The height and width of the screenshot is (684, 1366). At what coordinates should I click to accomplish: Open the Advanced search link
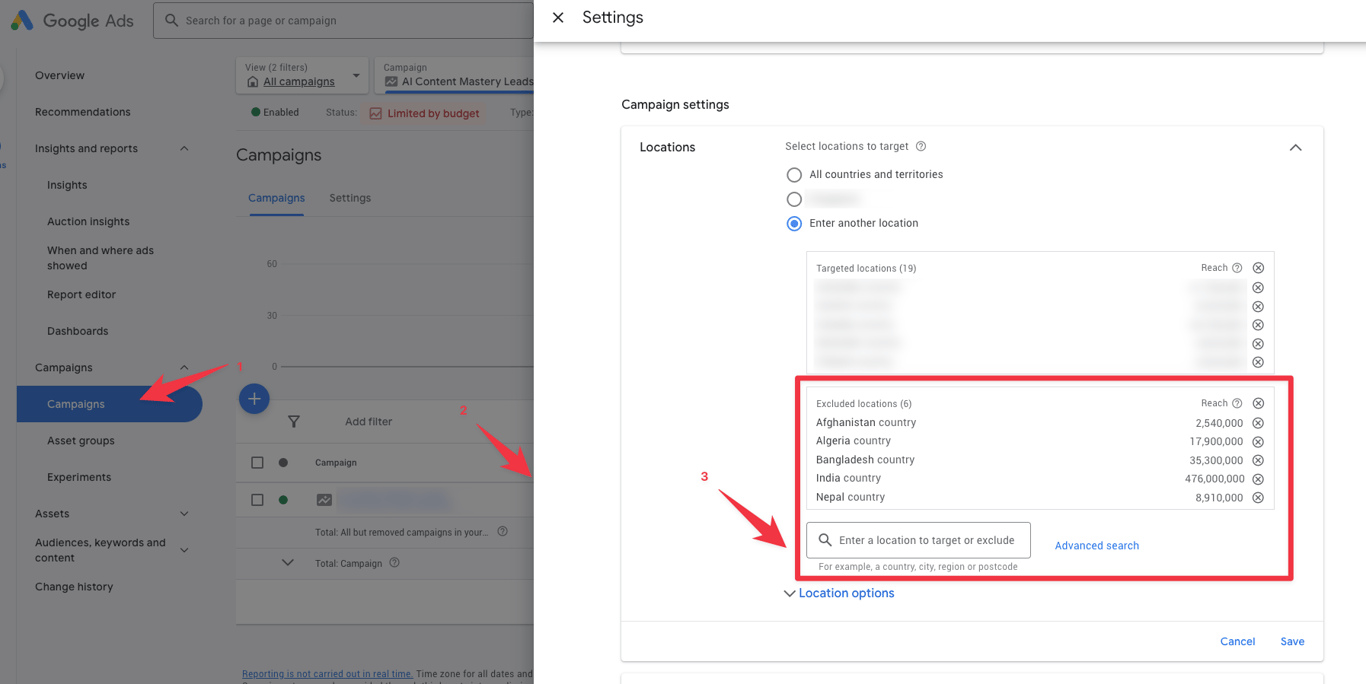(x=1096, y=546)
